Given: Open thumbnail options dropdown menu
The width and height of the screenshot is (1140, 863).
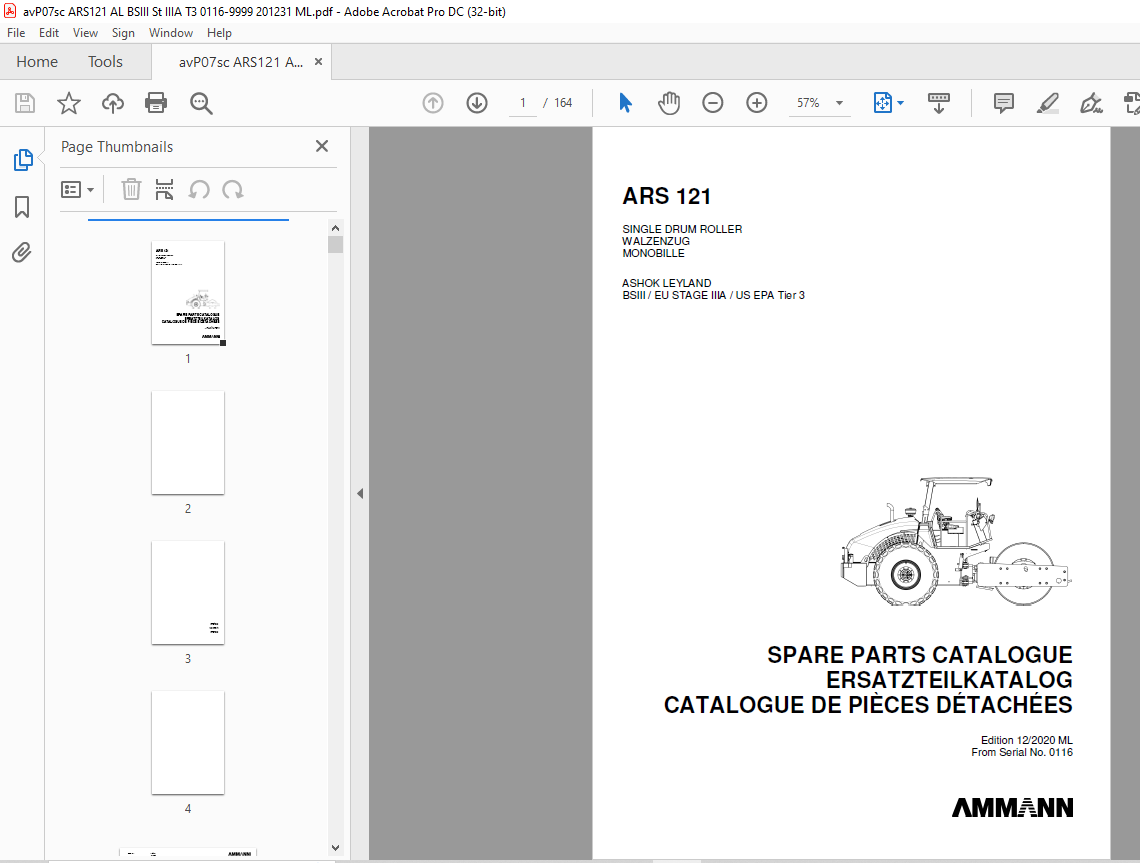Looking at the screenshot, I should (x=78, y=190).
